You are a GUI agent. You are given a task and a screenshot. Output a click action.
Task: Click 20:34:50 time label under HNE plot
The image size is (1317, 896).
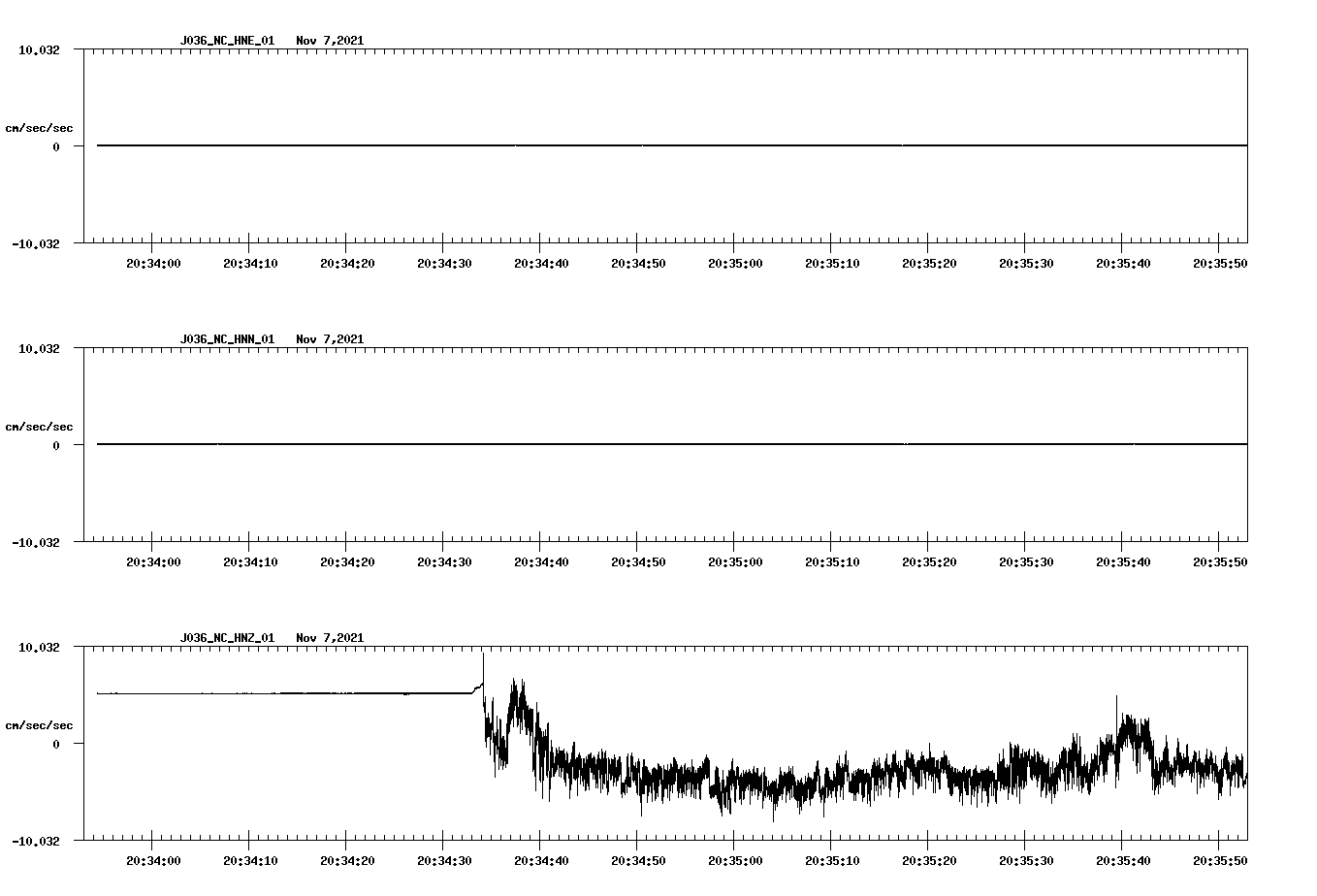click(x=638, y=264)
